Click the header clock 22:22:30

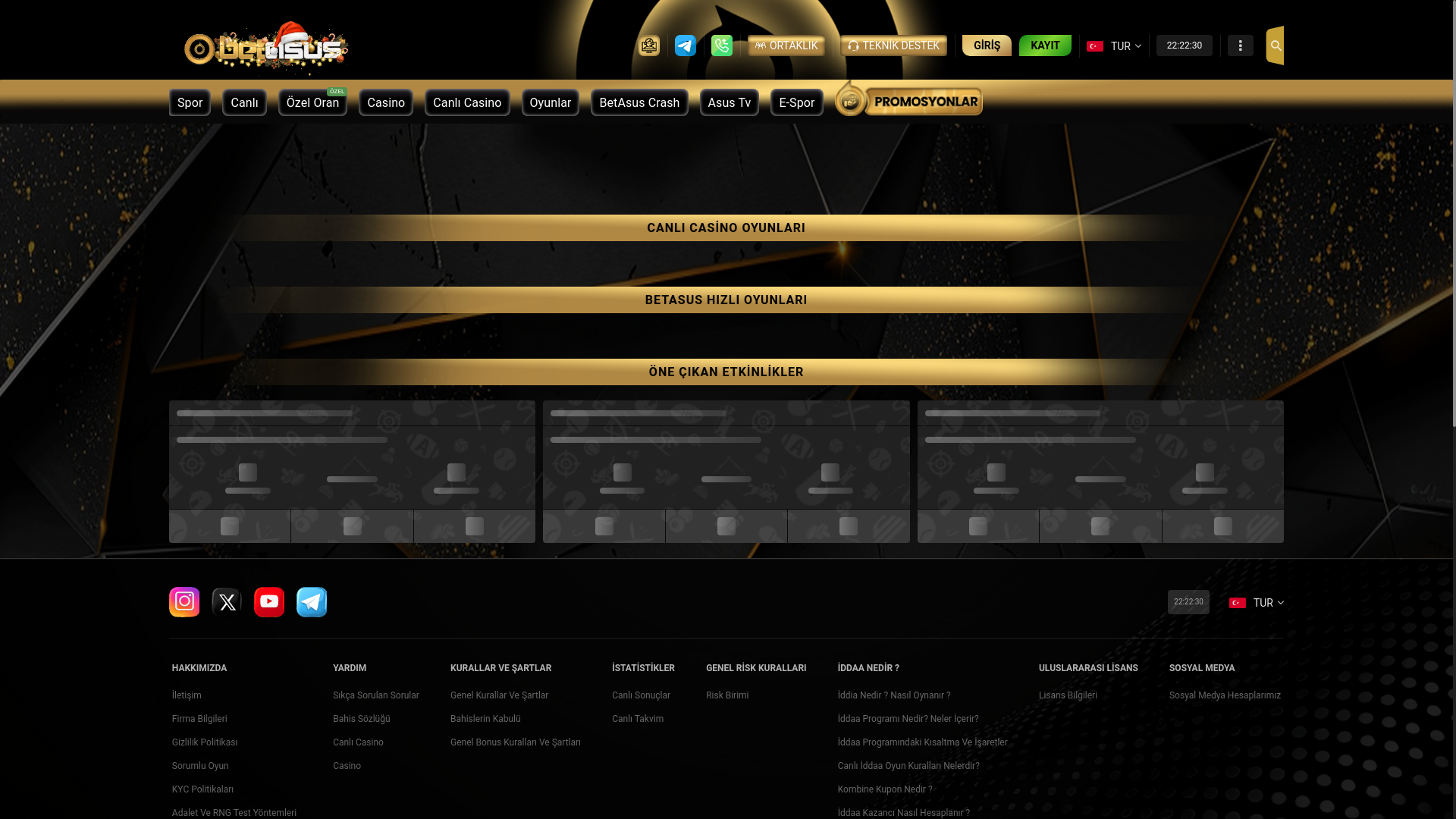point(1185,45)
